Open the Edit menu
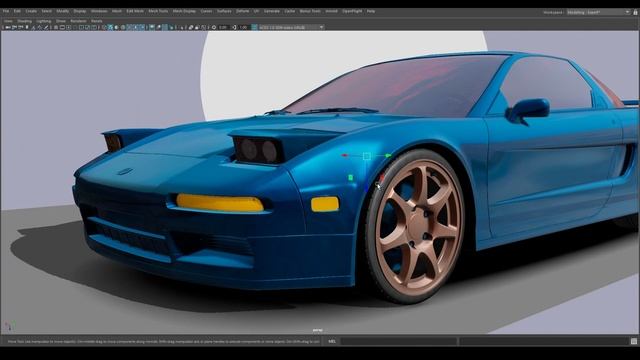 pyautogui.click(x=17, y=11)
